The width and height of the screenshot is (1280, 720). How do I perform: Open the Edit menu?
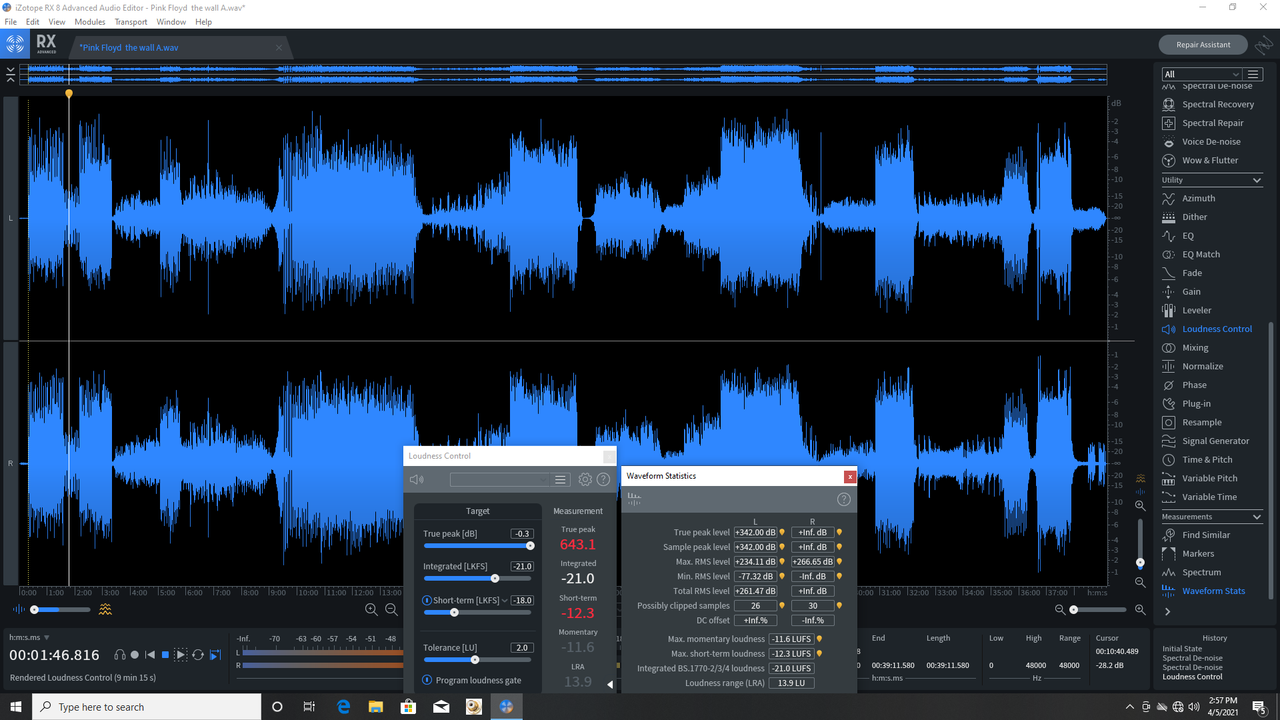click(33, 21)
